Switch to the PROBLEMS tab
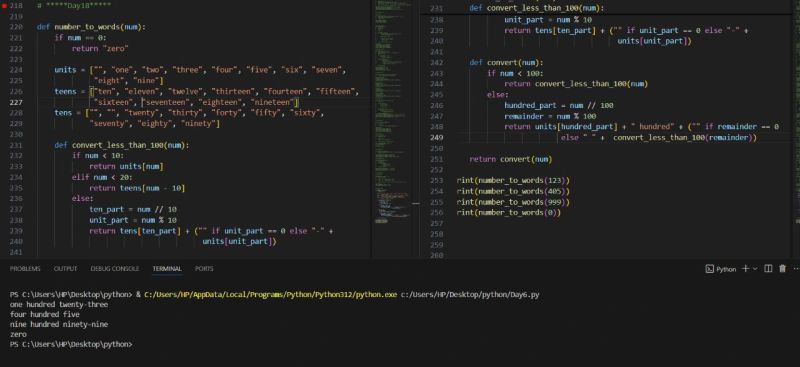The image size is (800, 367). pos(25,268)
